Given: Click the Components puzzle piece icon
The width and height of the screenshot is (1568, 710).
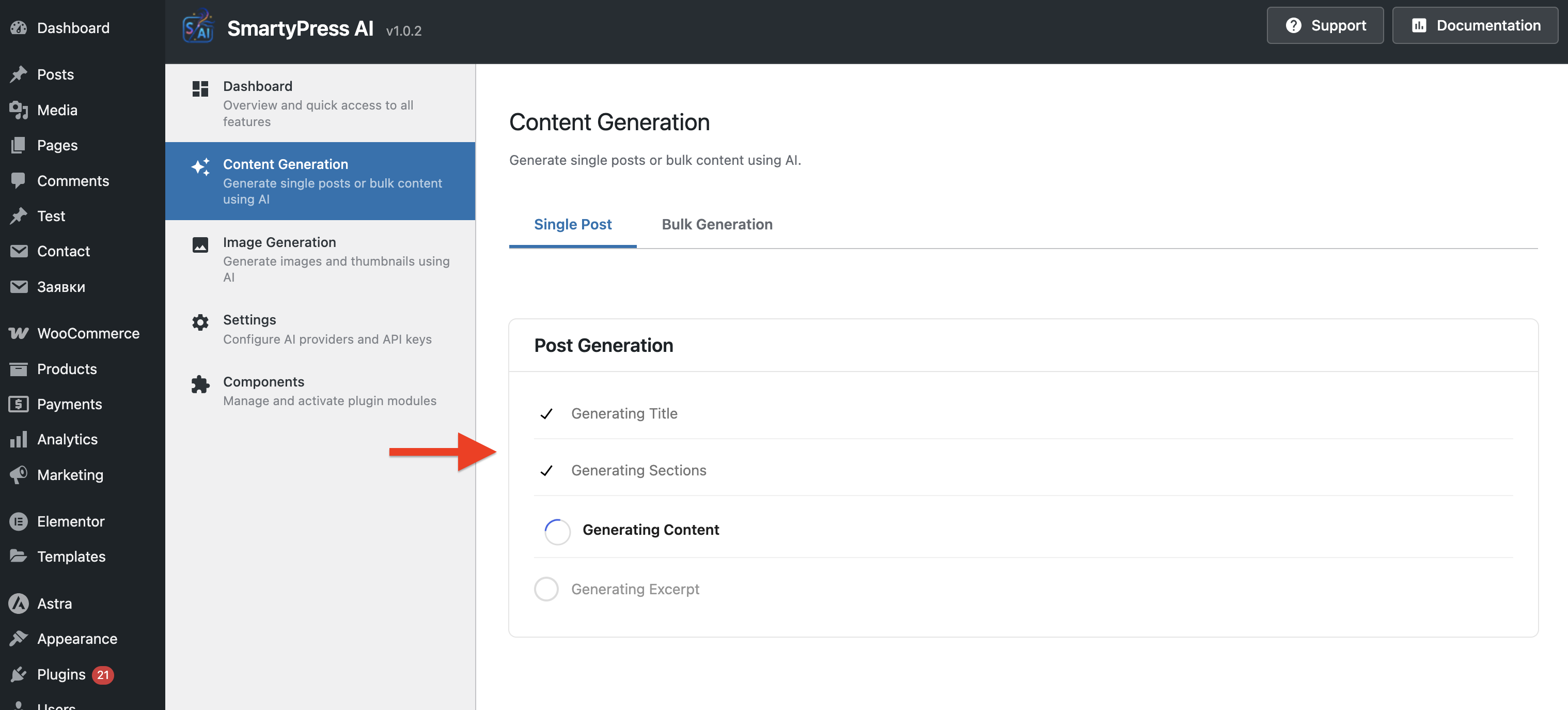Looking at the screenshot, I should (200, 384).
